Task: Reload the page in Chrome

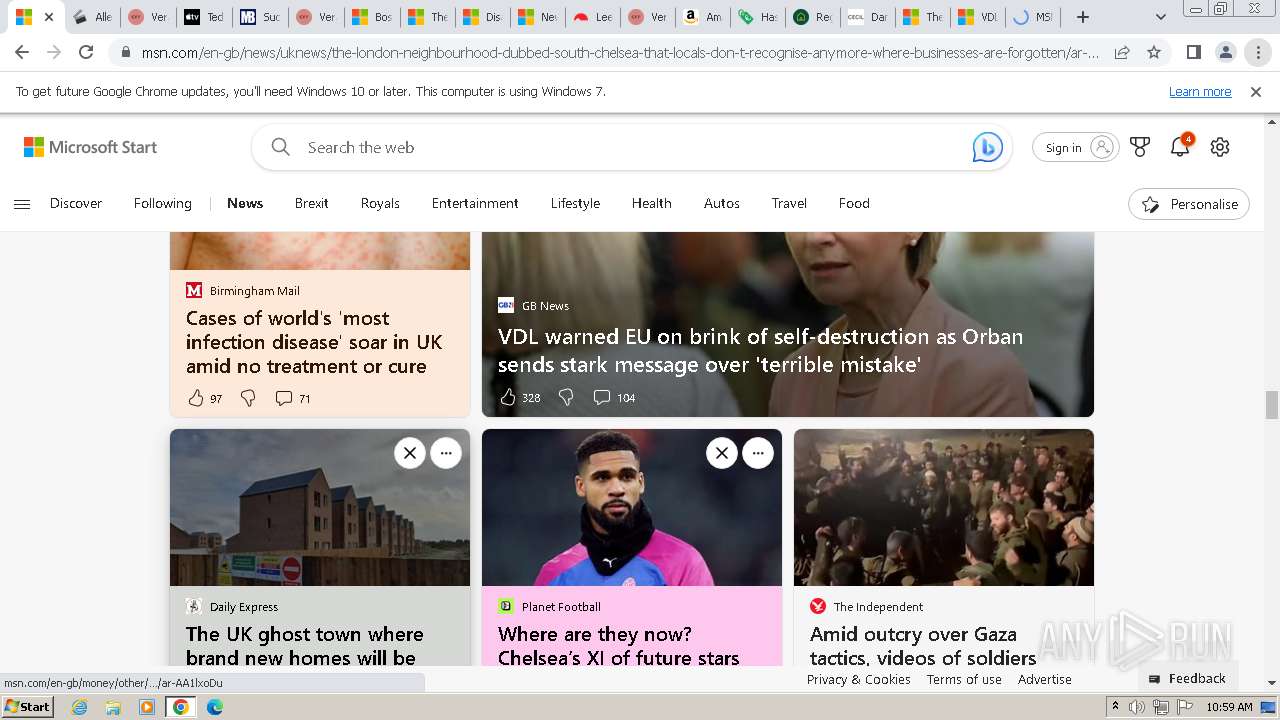Action: (86, 52)
